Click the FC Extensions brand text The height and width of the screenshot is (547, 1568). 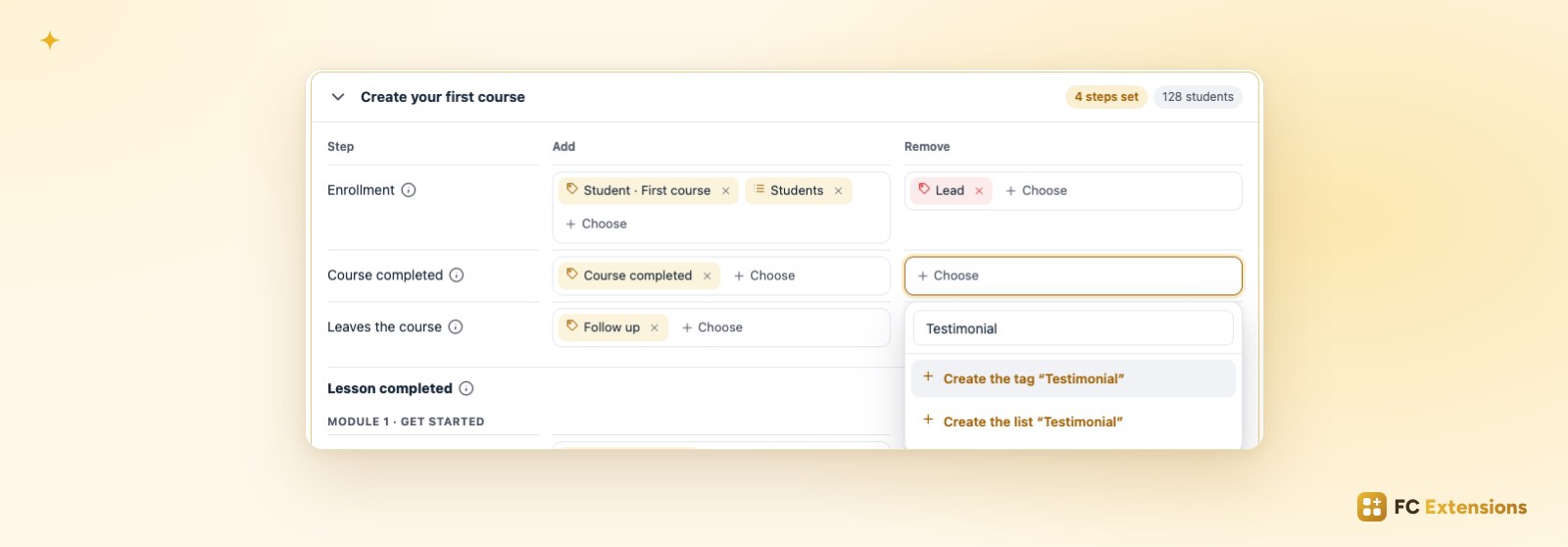1460,507
